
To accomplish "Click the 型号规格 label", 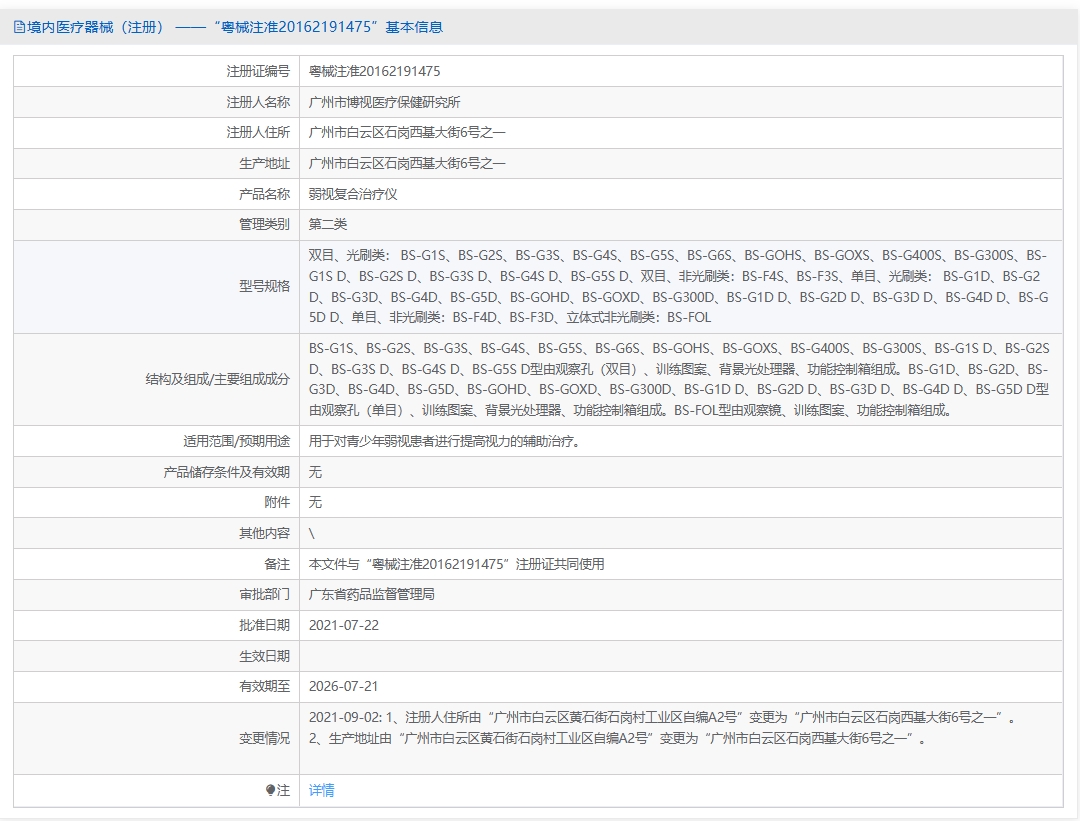I will click(264, 287).
